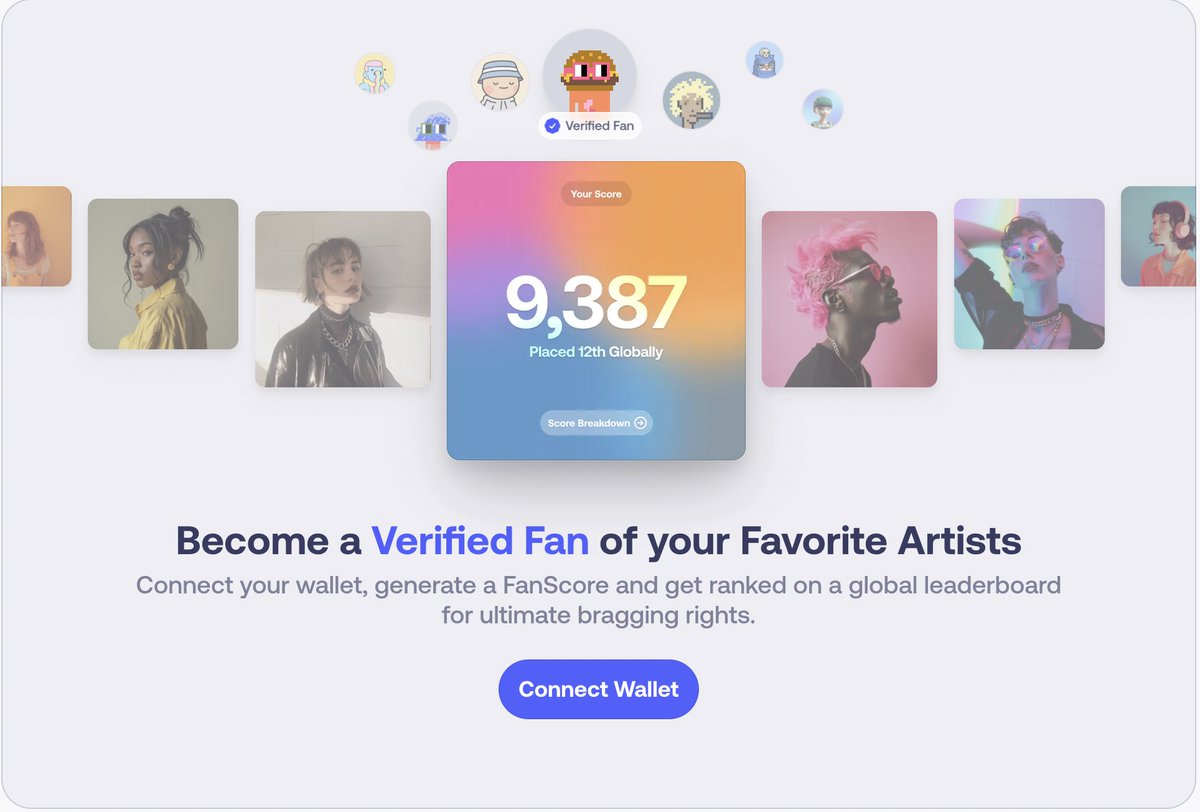Select the blue pixel mushroom avatar

(x=433, y=126)
